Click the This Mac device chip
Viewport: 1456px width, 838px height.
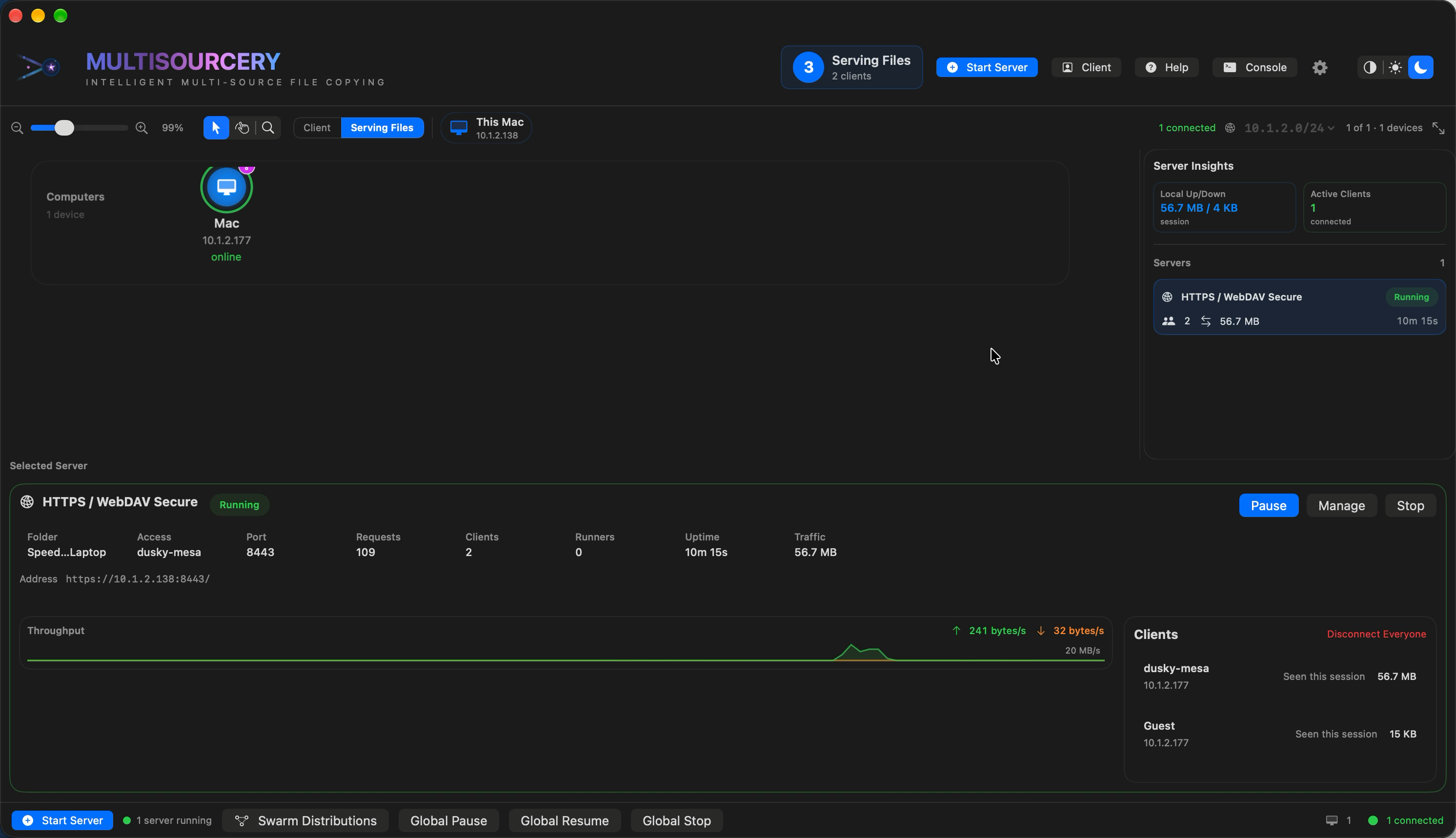pyautogui.click(x=486, y=128)
